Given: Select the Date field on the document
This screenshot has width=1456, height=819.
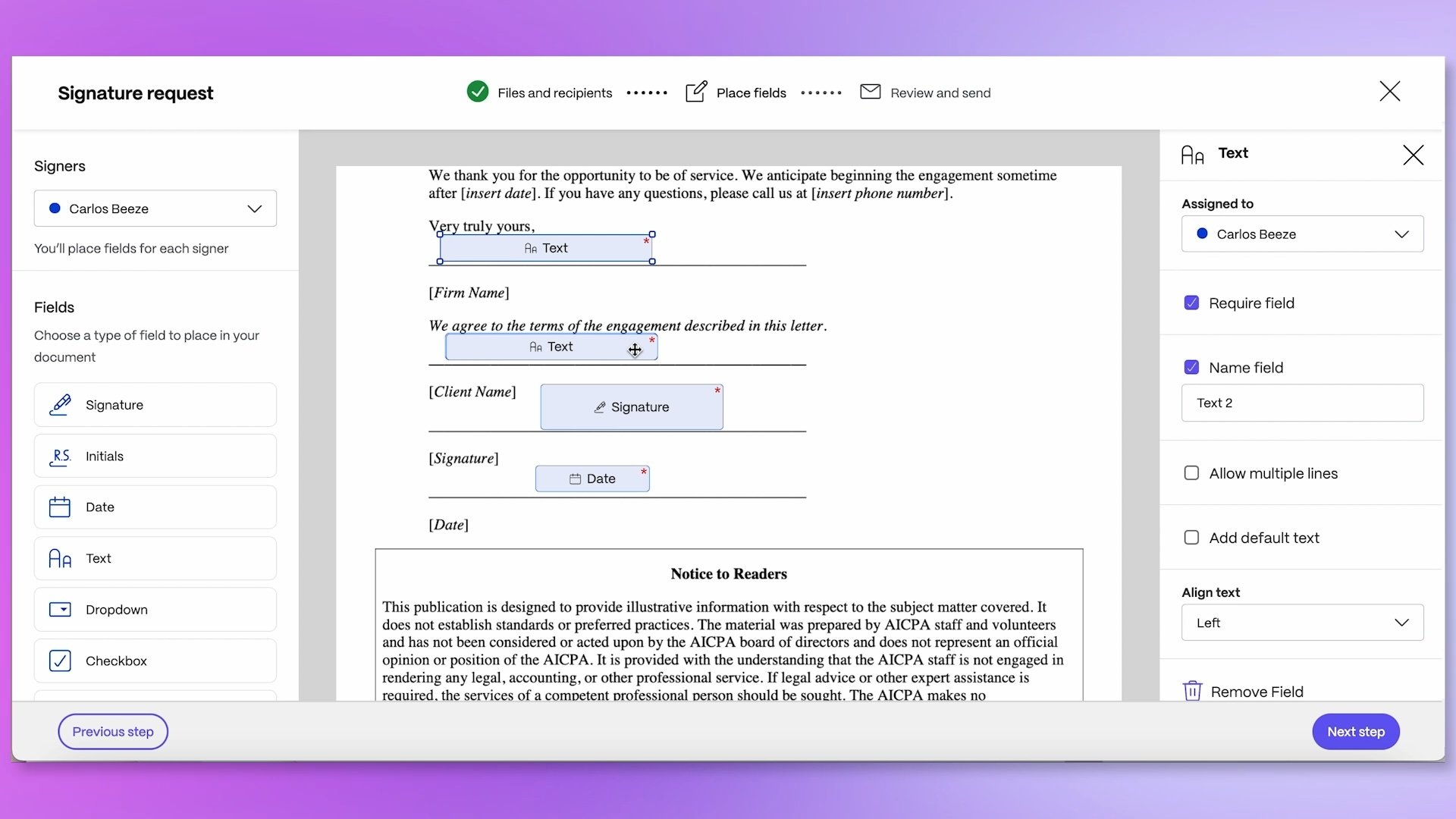Looking at the screenshot, I should [592, 479].
